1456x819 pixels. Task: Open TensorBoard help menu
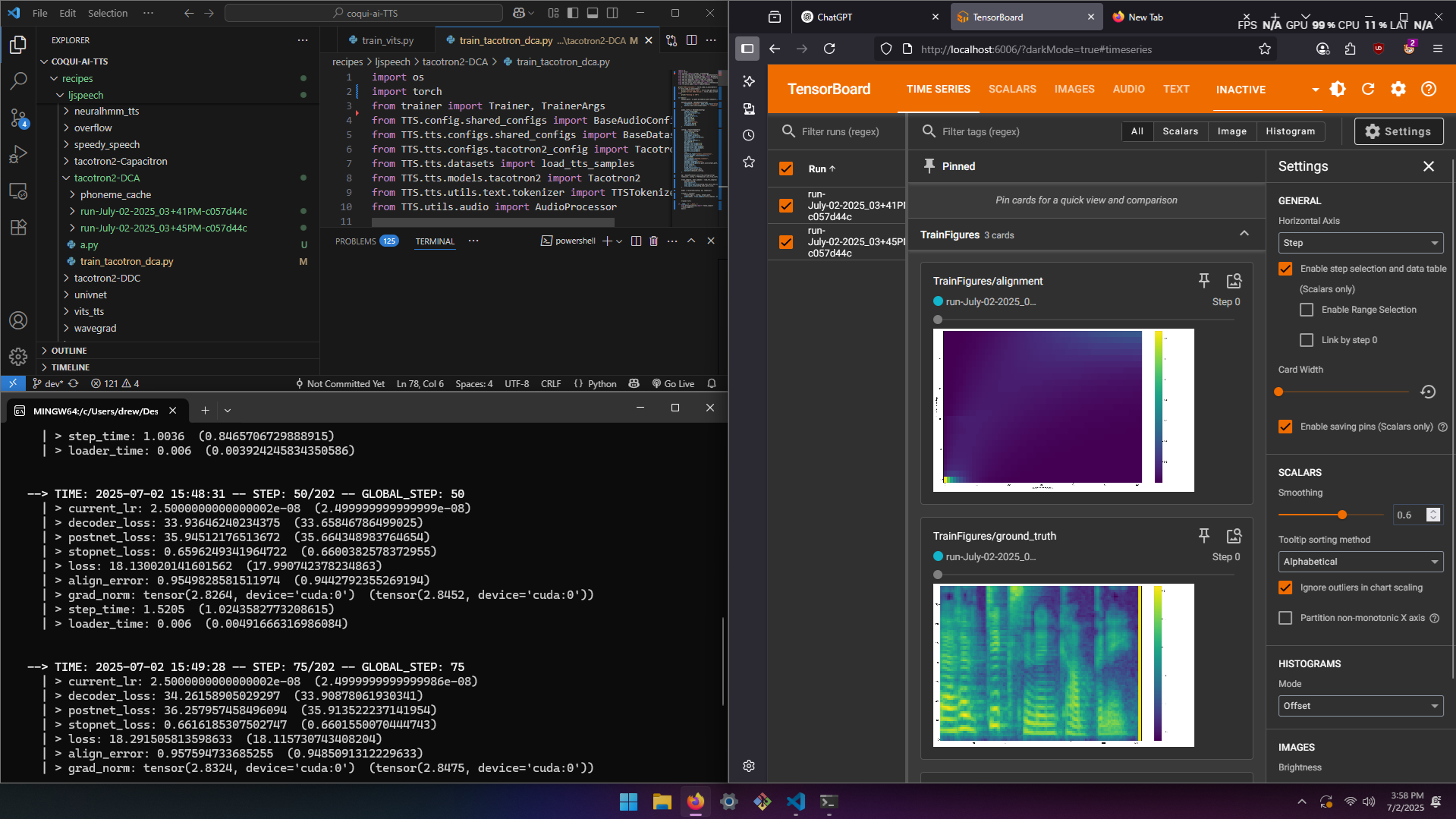coord(1429,89)
